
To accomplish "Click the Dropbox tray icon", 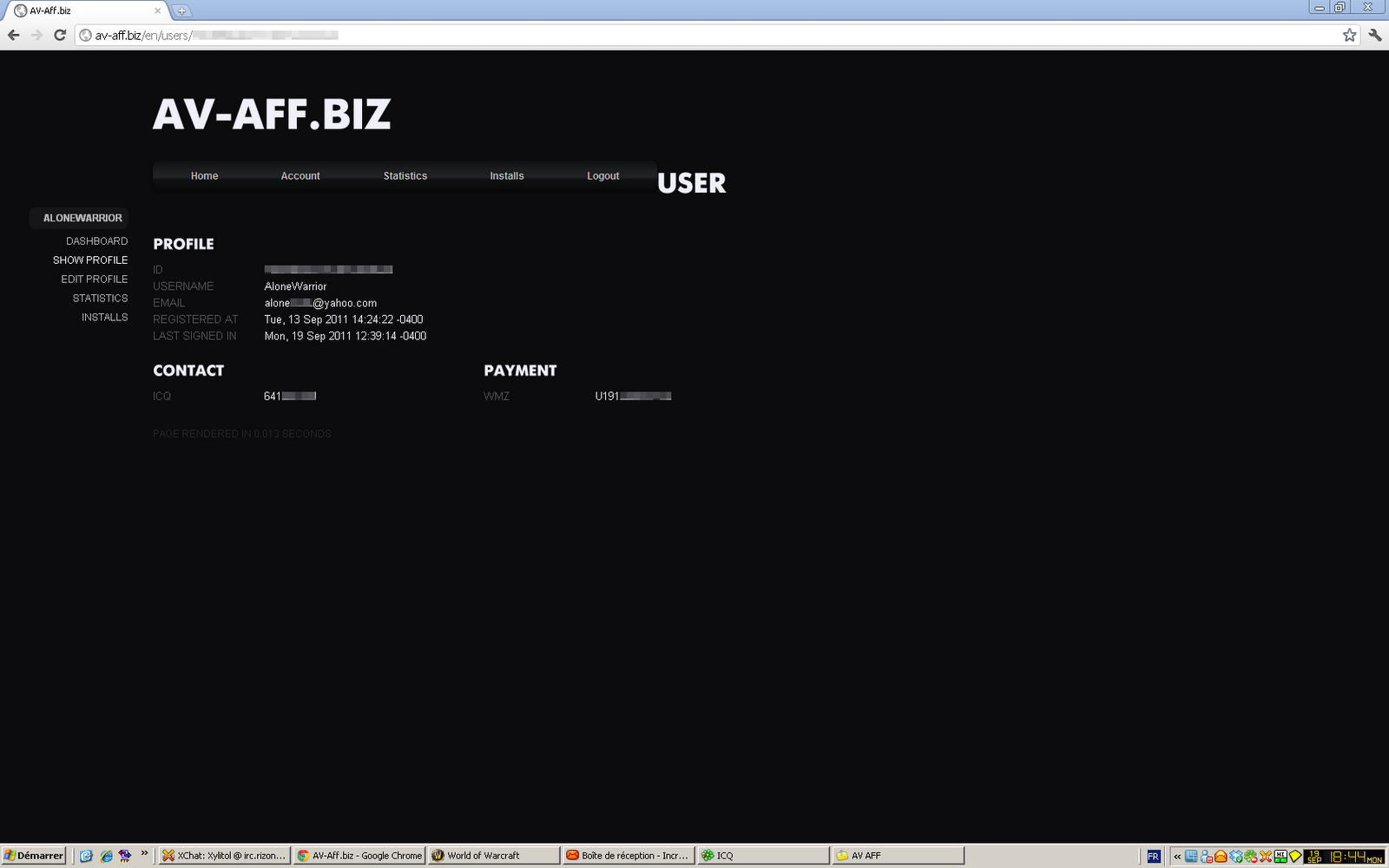I will pyautogui.click(x=1235, y=857).
